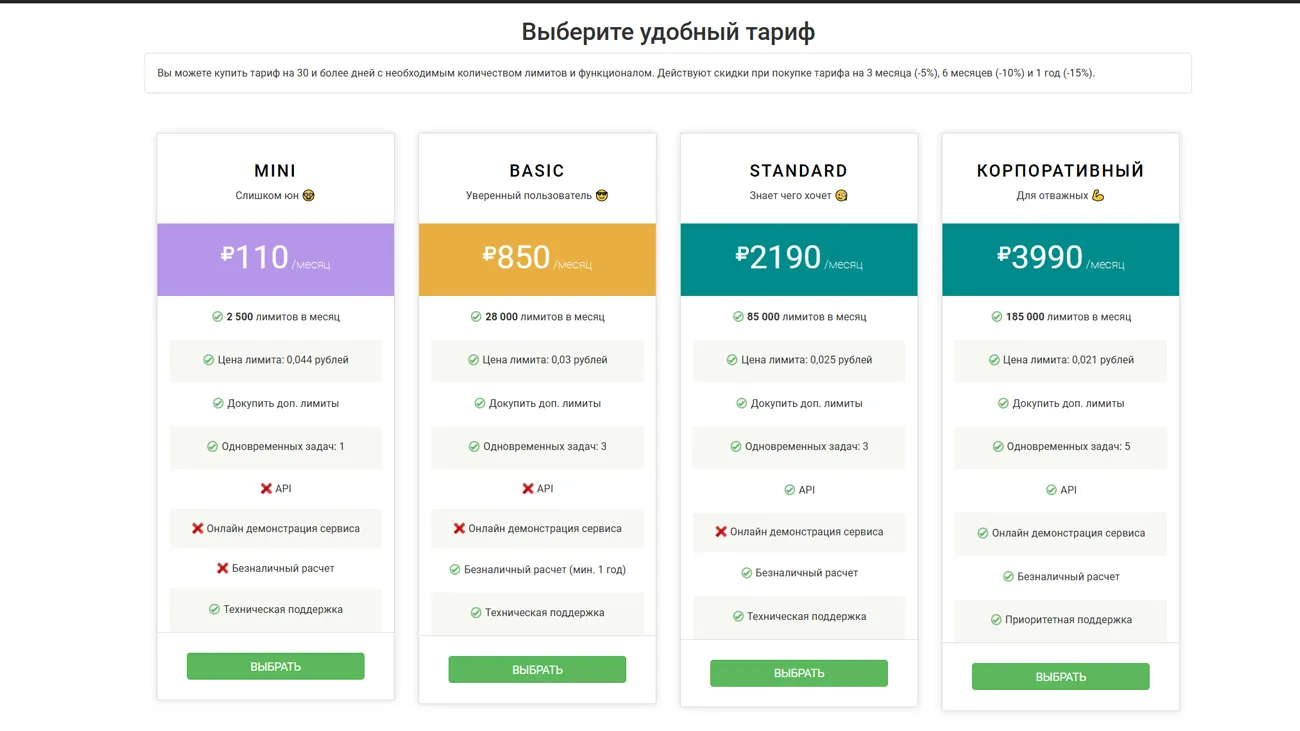Click the sunglasses emoji under BASIC heading

602,196
